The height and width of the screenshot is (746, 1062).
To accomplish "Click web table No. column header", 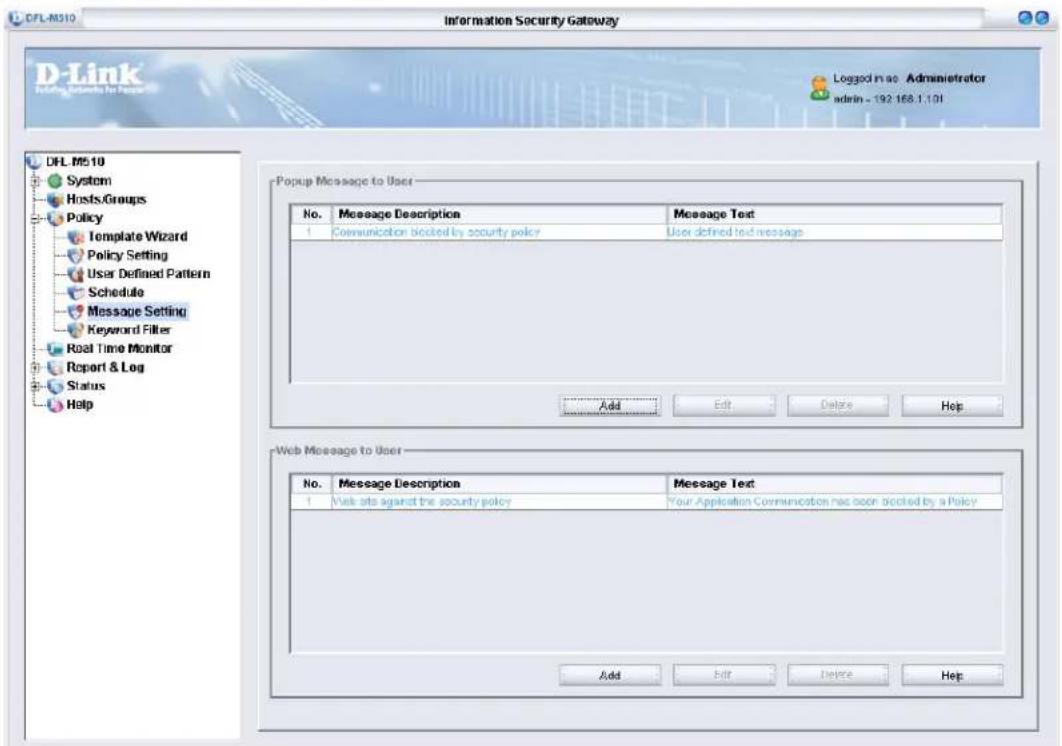I will tap(312, 484).
